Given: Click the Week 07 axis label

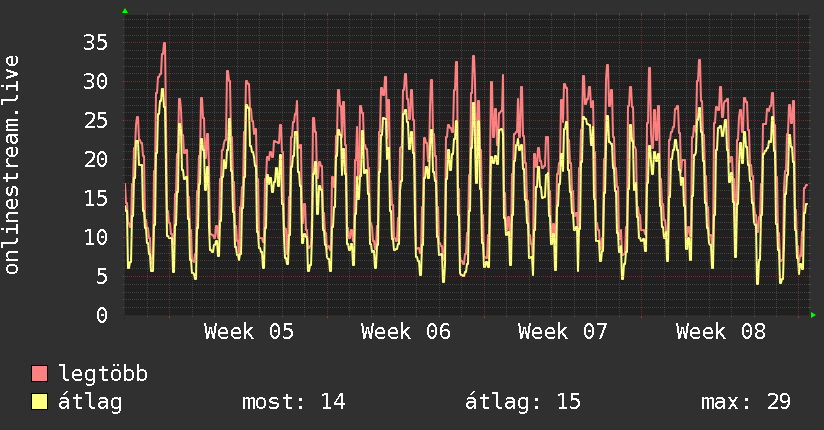Looking at the screenshot, I should (x=563, y=332).
